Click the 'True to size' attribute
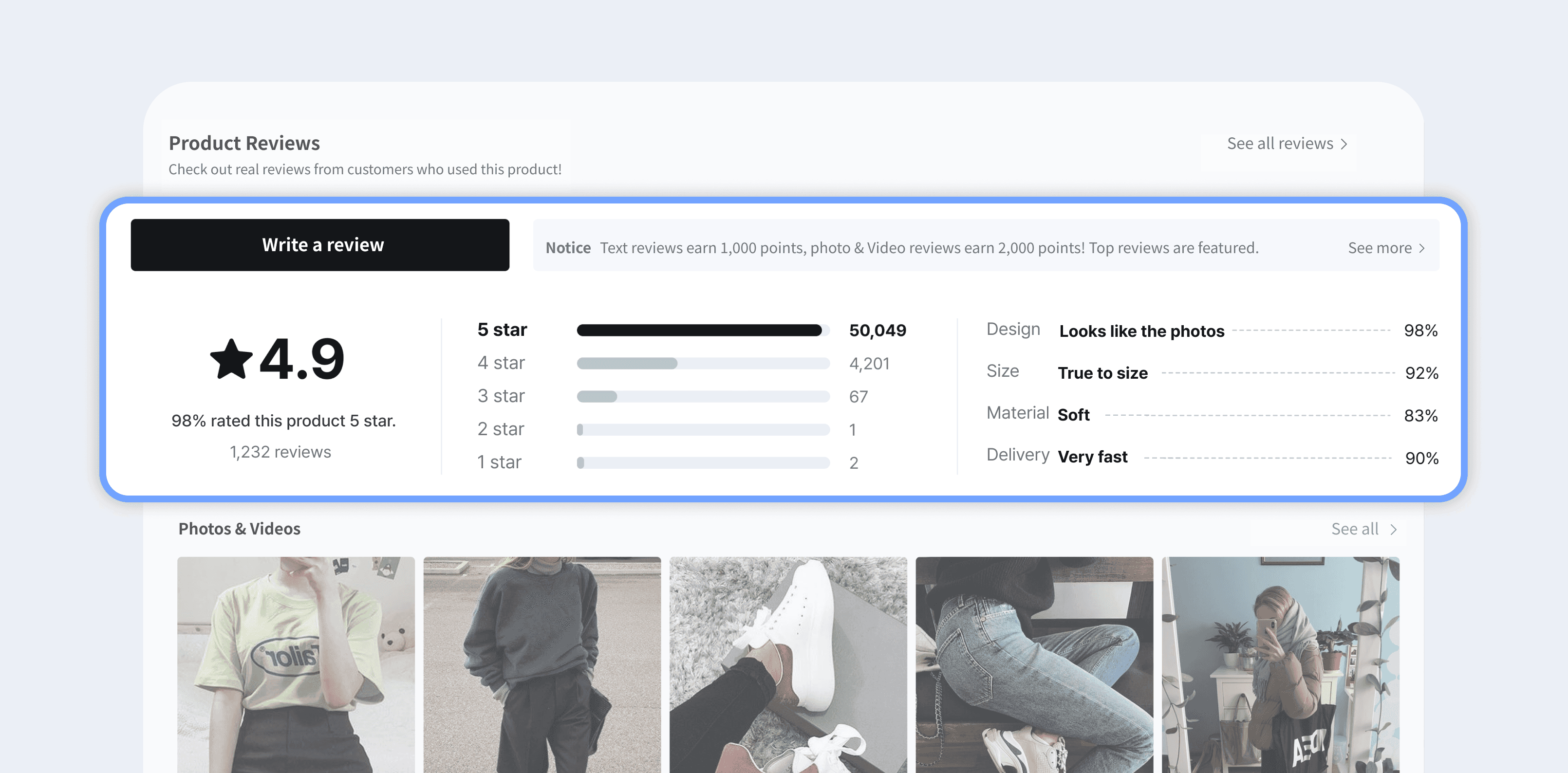This screenshot has height=773, width=1568. click(1103, 373)
